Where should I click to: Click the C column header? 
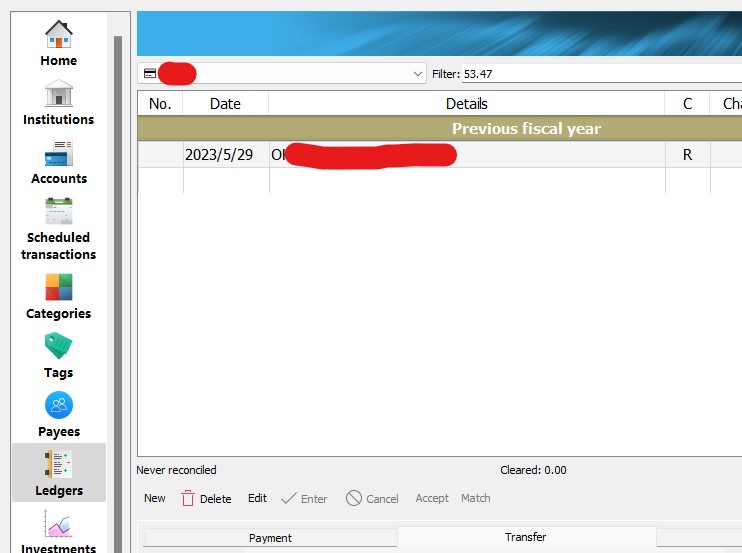pos(687,104)
